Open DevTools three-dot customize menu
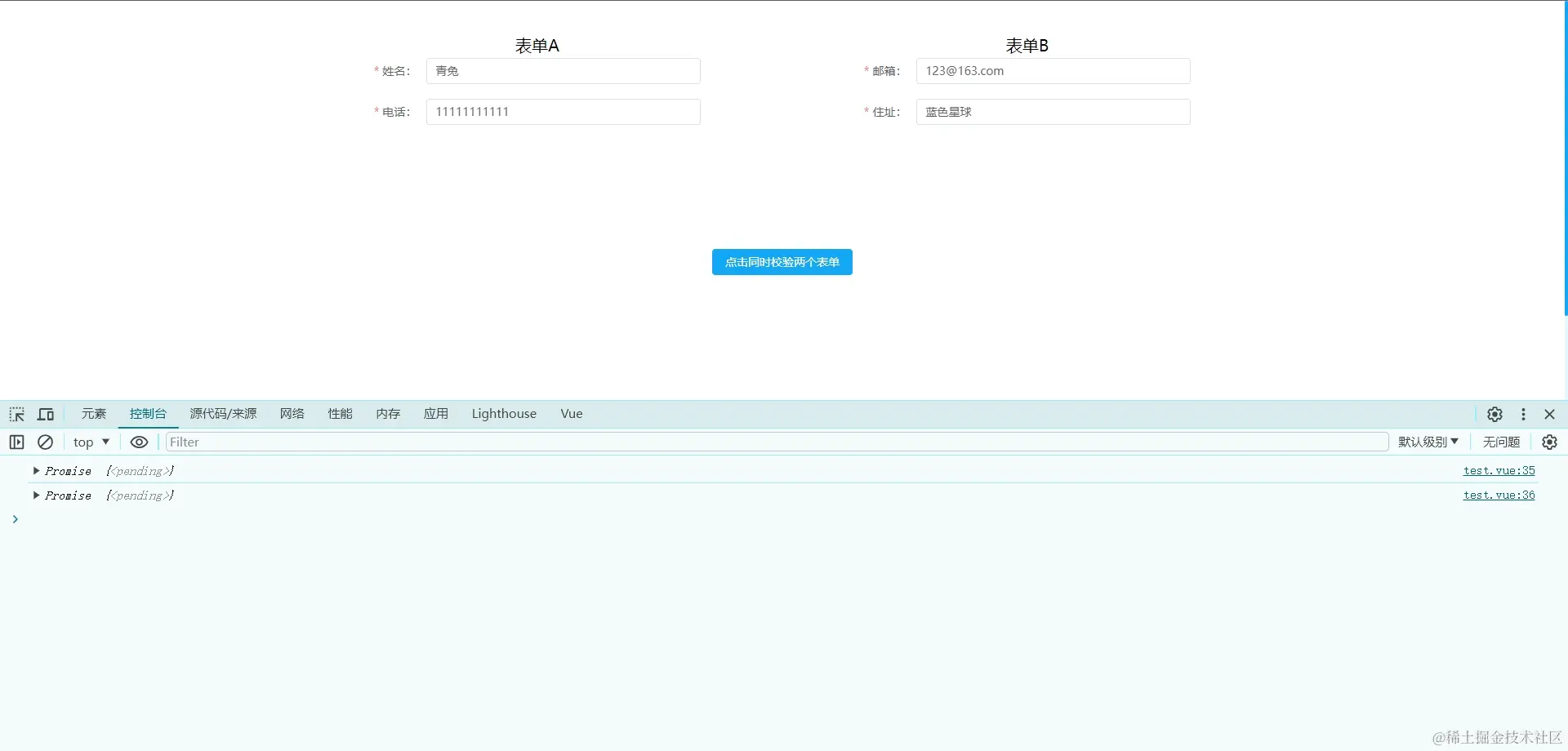 (x=1523, y=414)
